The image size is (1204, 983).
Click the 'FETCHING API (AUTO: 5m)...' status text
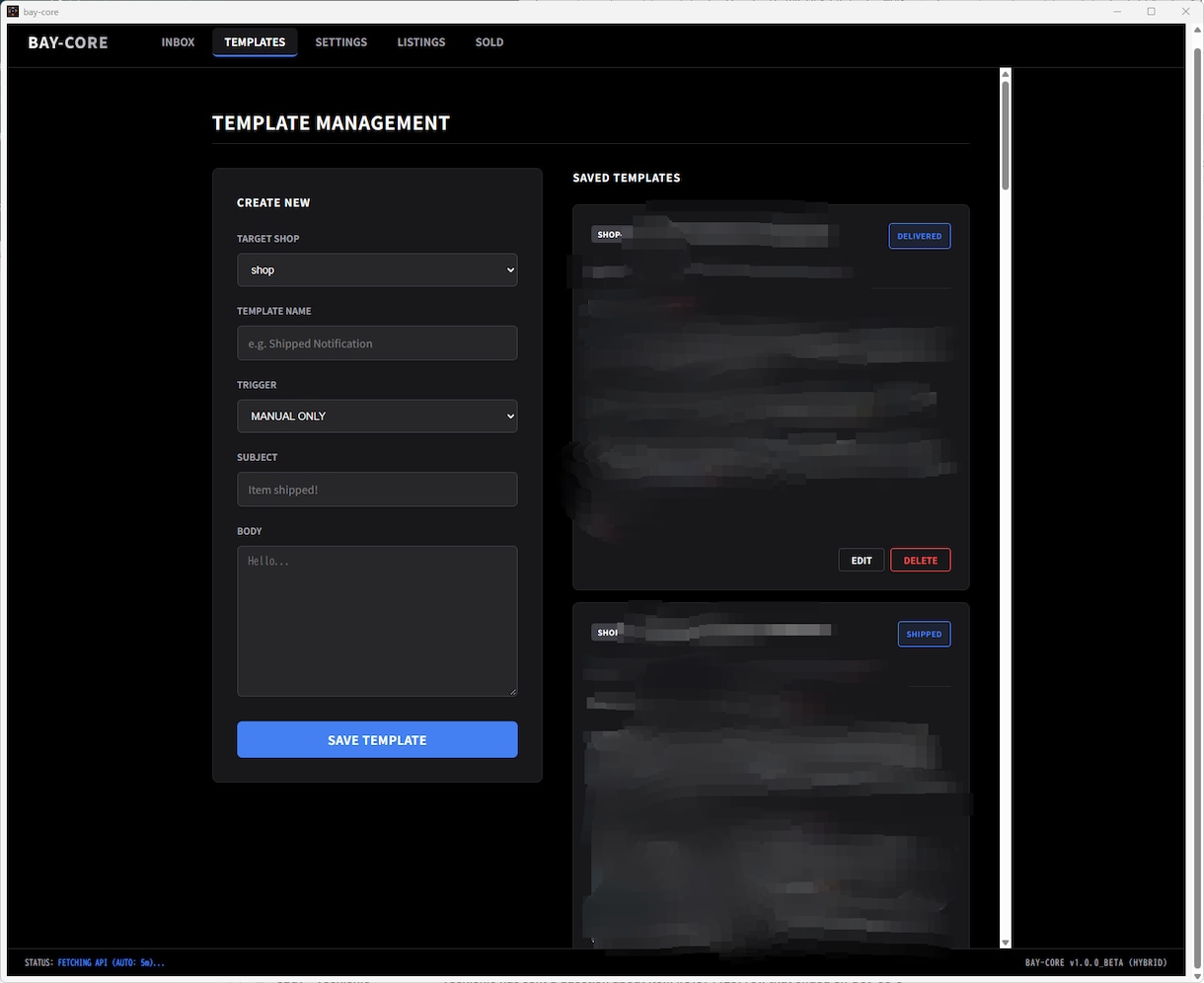pyautogui.click(x=112, y=962)
